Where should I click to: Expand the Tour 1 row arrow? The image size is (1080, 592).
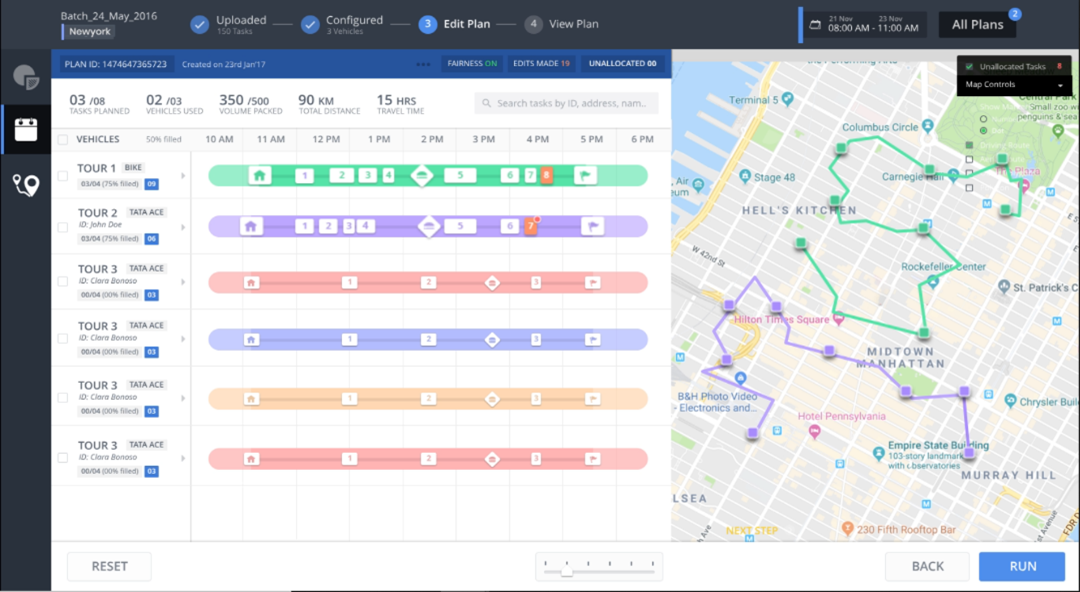click(x=183, y=176)
